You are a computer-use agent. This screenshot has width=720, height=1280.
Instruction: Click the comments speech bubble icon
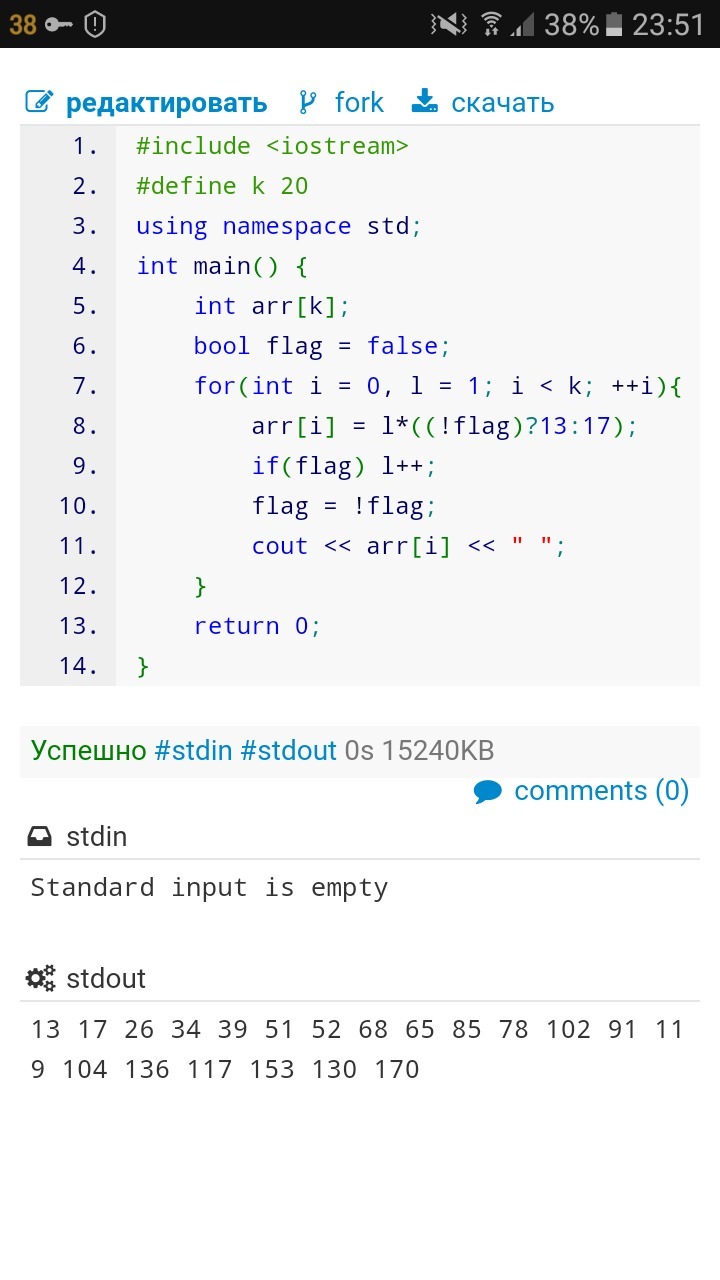pos(488,792)
